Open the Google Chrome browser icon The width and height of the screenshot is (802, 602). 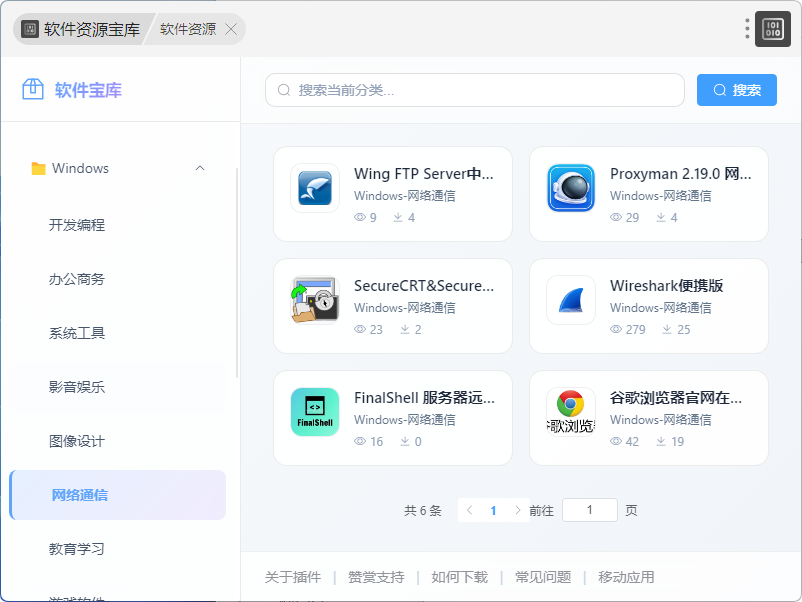(x=571, y=412)
